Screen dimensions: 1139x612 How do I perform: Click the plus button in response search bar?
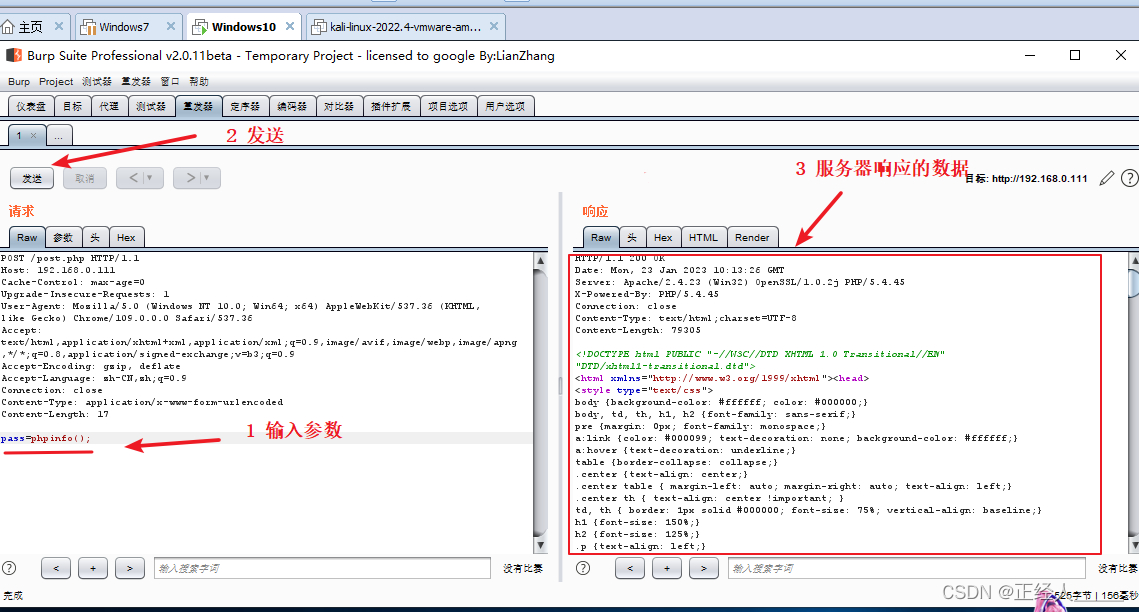667,568
